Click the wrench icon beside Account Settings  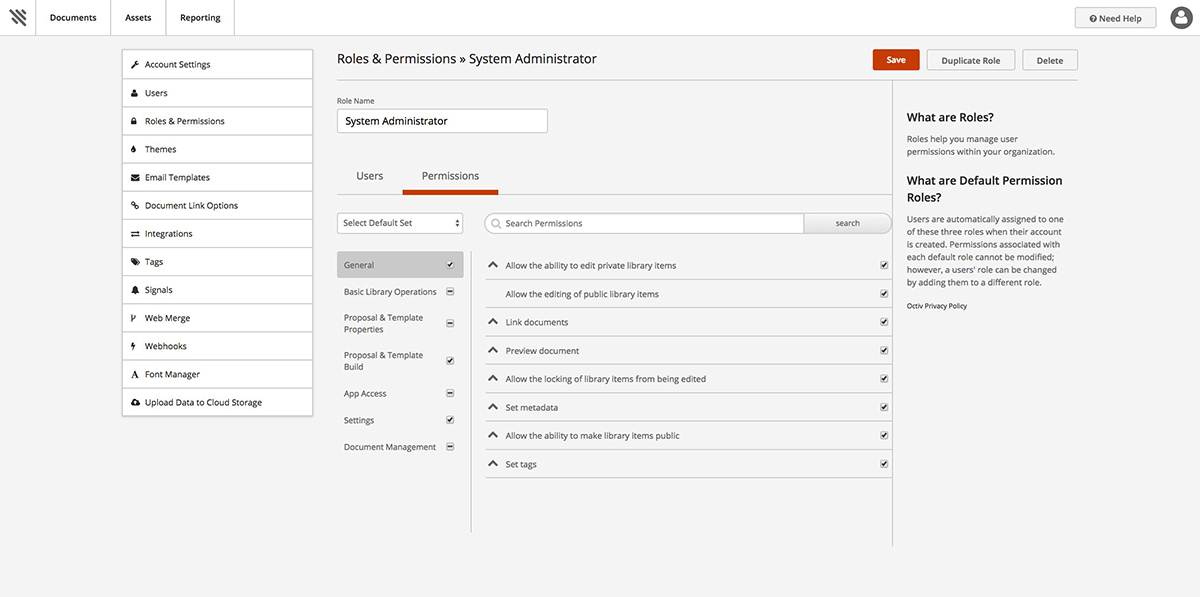coord(135,65)
